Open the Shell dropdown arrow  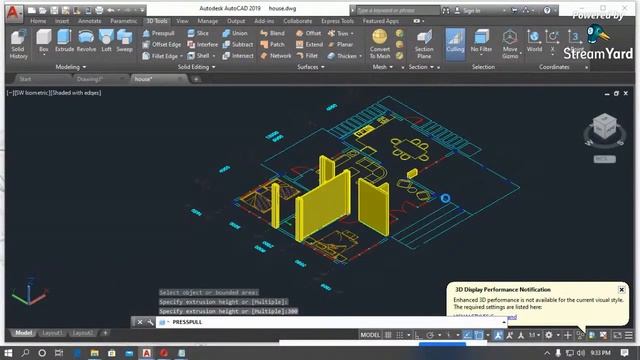coord(213,56)
